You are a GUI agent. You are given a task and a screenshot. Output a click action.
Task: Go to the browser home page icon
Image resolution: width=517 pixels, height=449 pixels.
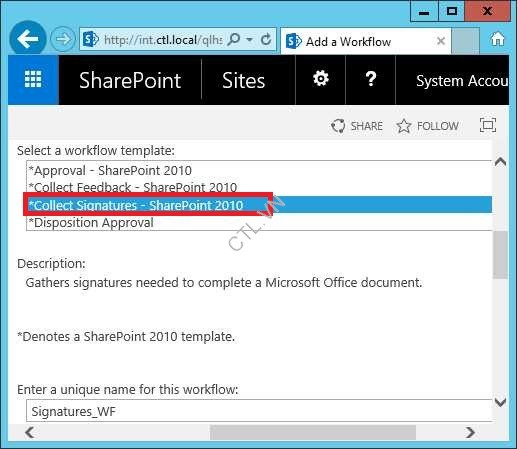pyautogui.click(x=497, y=39)
